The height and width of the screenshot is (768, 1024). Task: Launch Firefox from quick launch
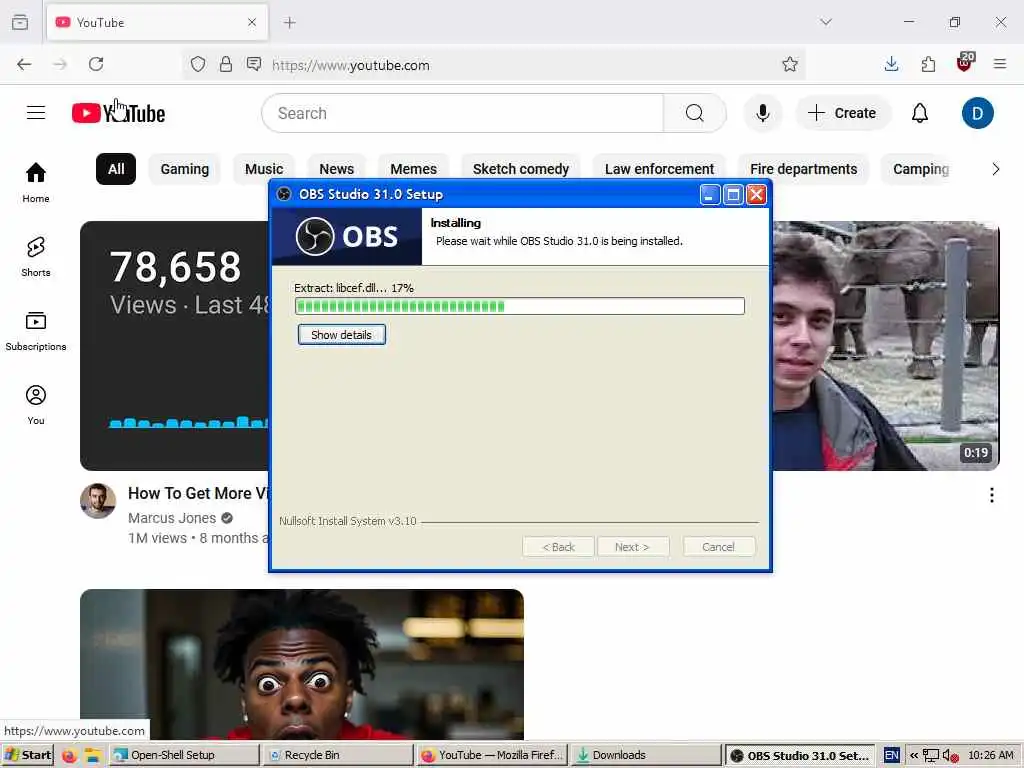point(69,756)
